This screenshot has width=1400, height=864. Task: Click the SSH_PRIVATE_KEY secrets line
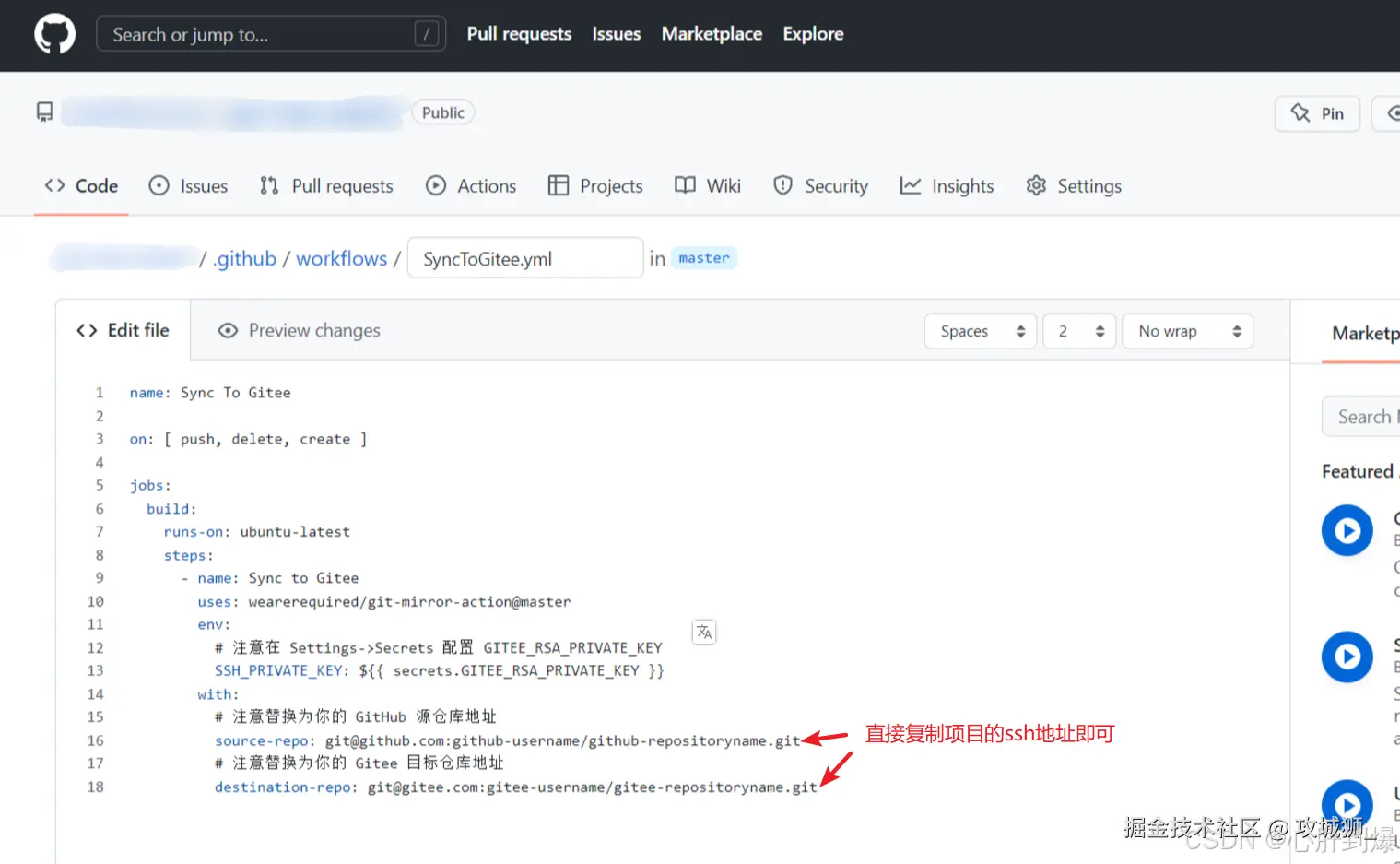pos(440,670)
